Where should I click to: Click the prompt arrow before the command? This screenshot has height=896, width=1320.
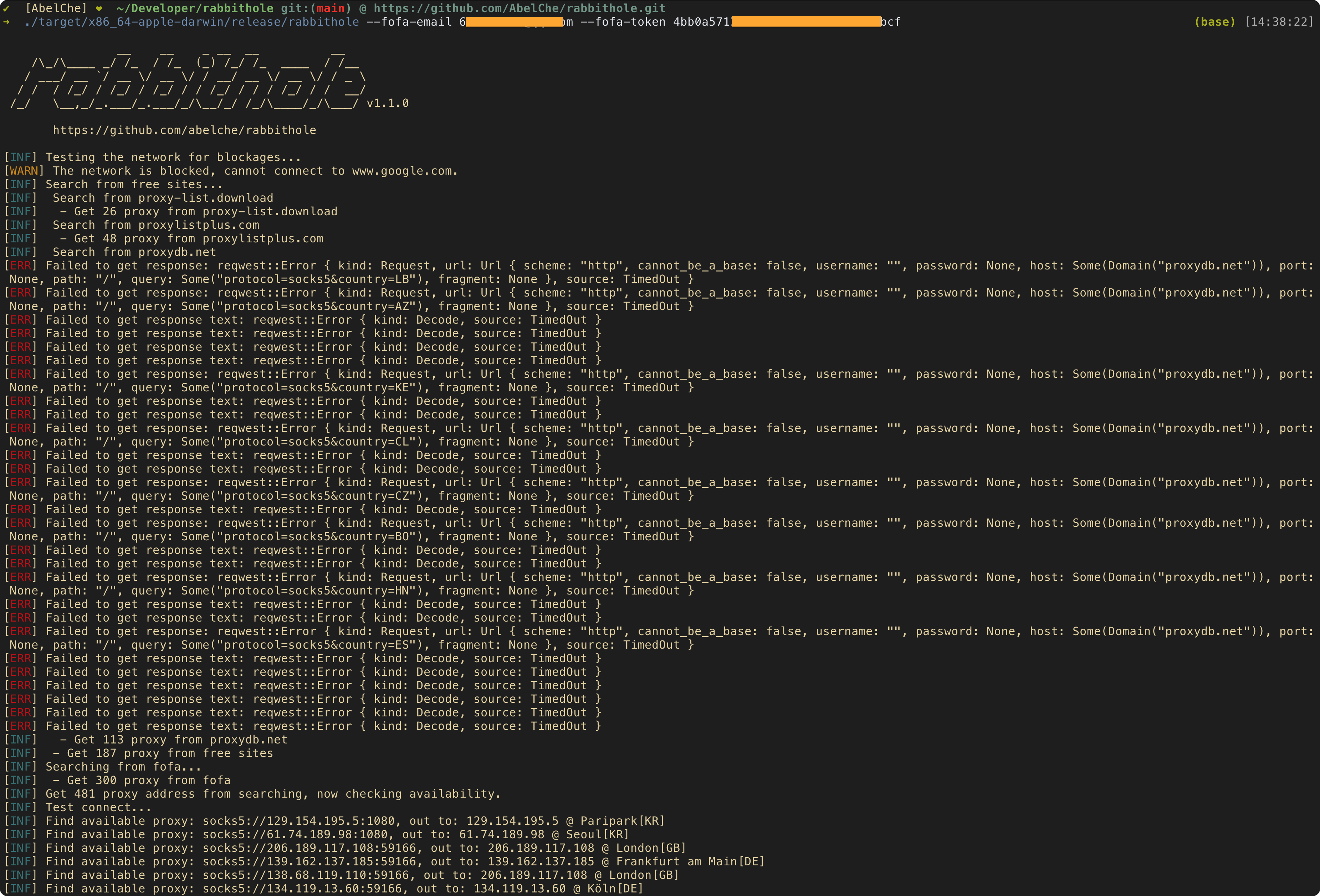tap(6, 22)
